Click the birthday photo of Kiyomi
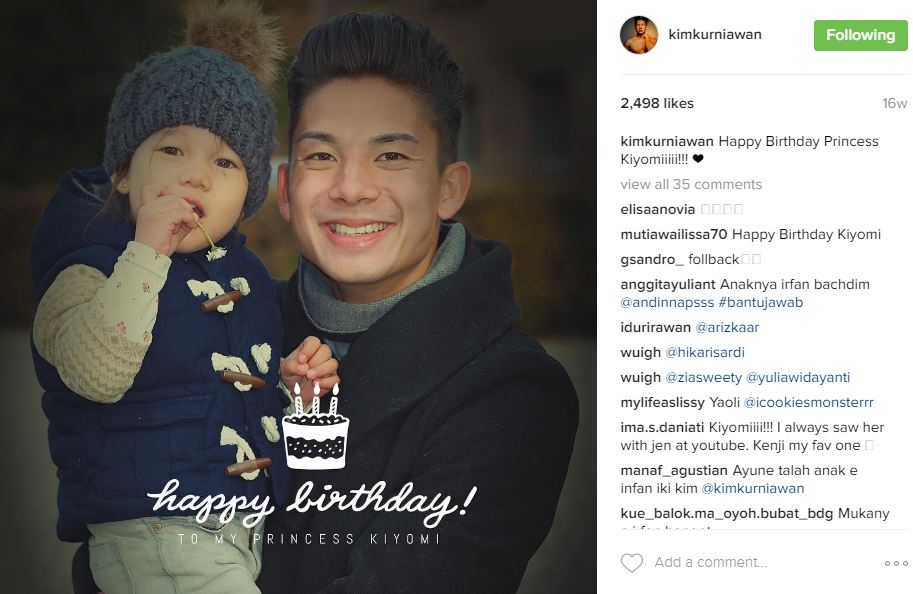Image resolution: width=913 pixels, height=594 pixels. (x=298, y=297)
